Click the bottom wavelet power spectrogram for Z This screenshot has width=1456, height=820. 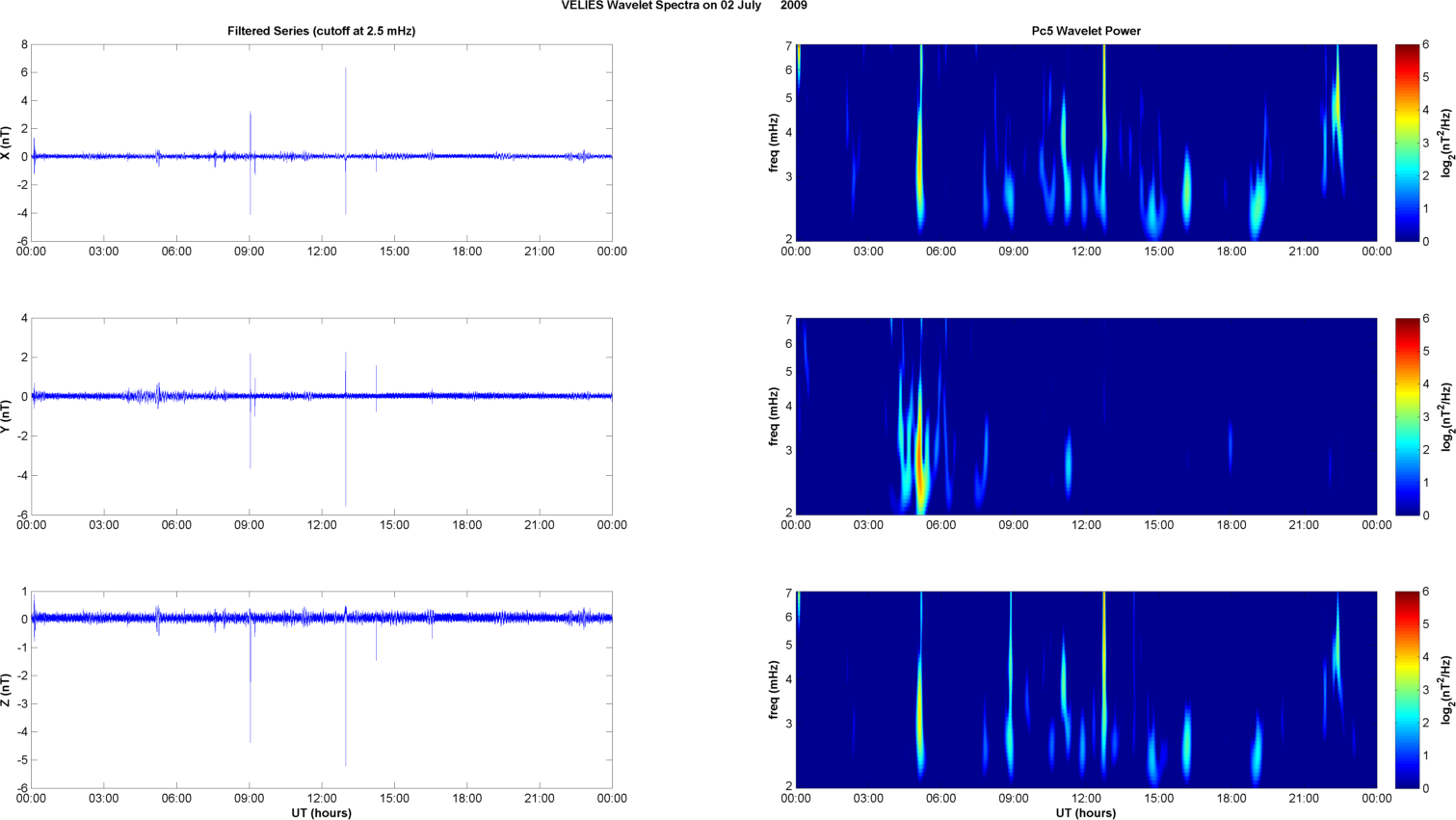click(x=1086, y=690)
